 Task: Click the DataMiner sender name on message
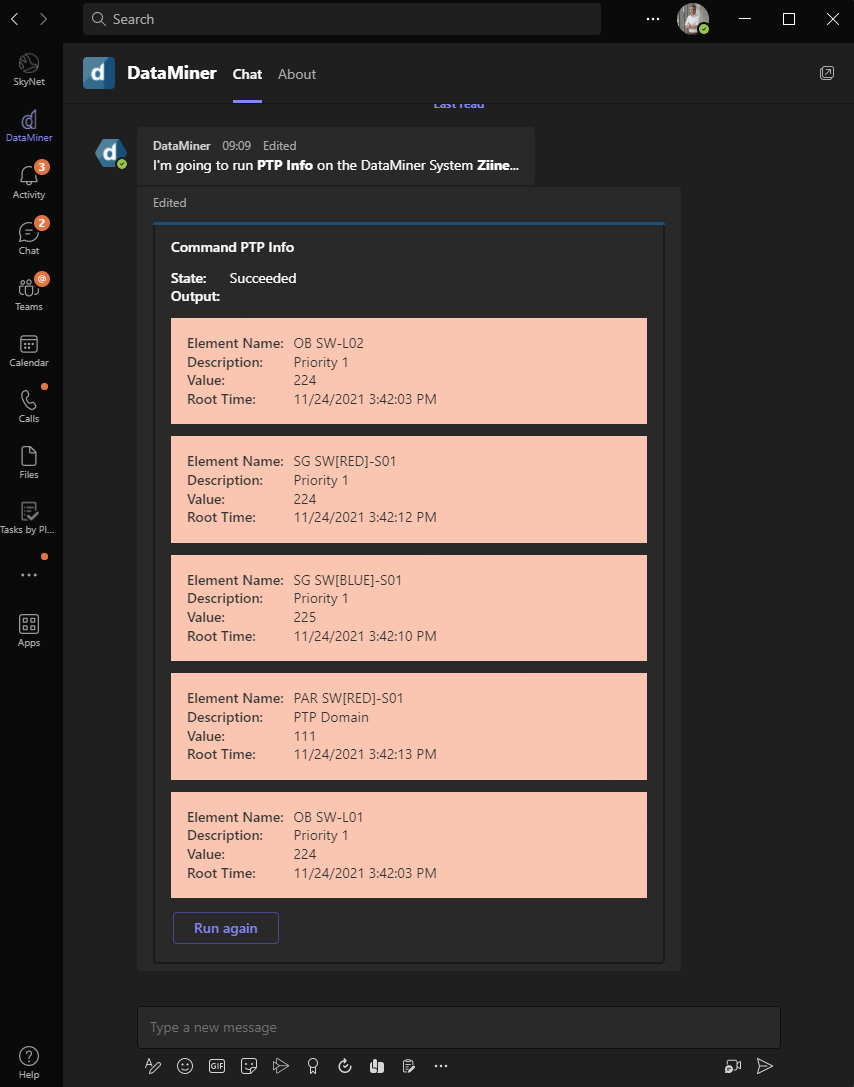coord(182,146)
